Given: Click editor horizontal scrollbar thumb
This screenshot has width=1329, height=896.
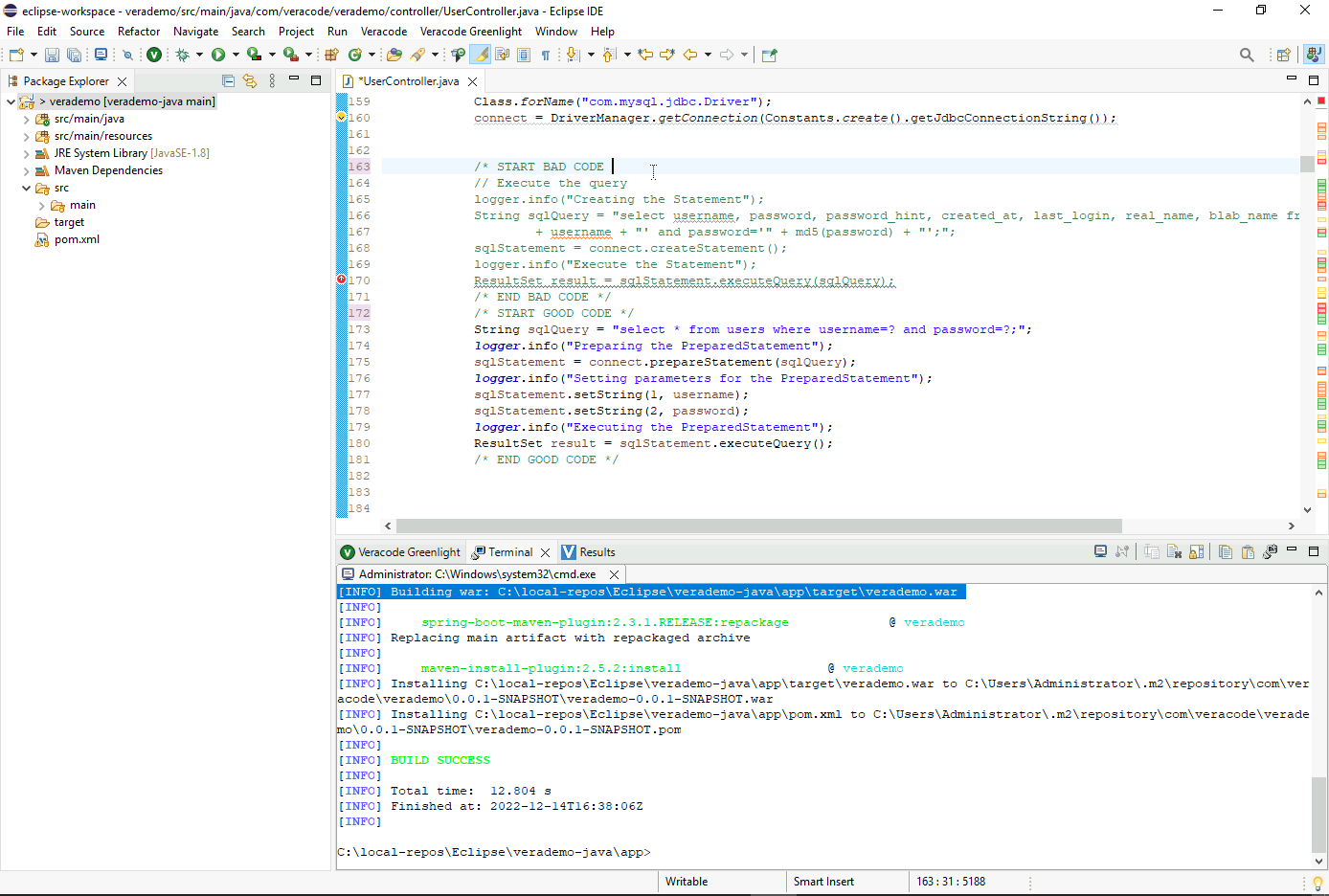Looking at the screenshot, I should (x=758, y=526).
